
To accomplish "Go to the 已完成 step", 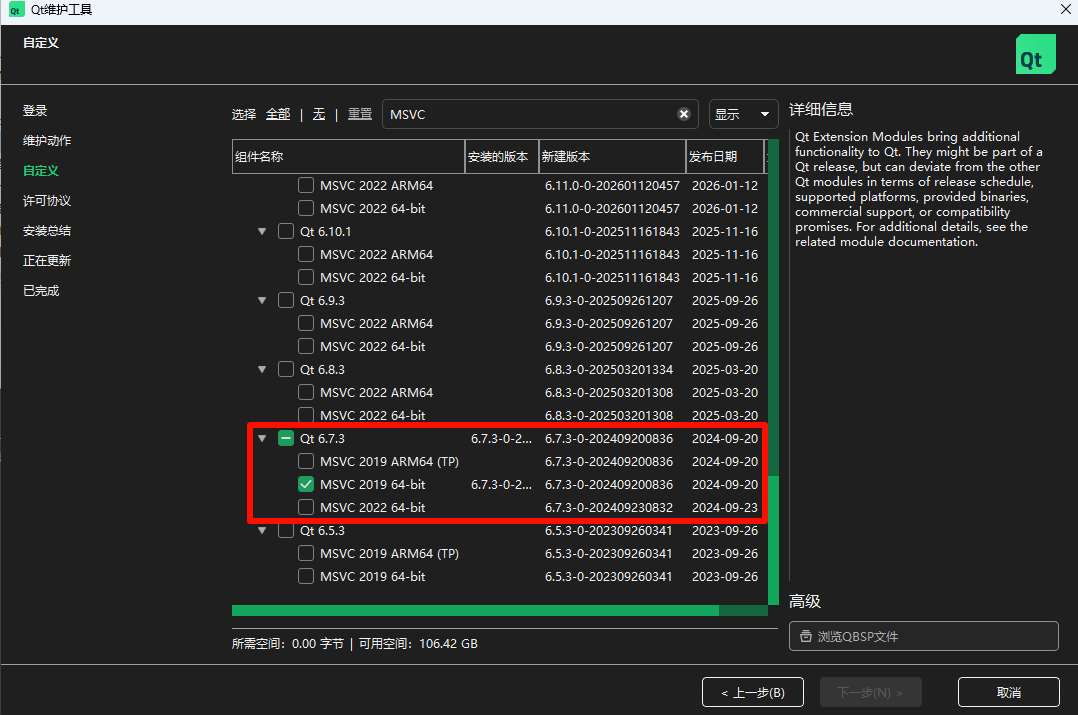I will click(41, 291).
